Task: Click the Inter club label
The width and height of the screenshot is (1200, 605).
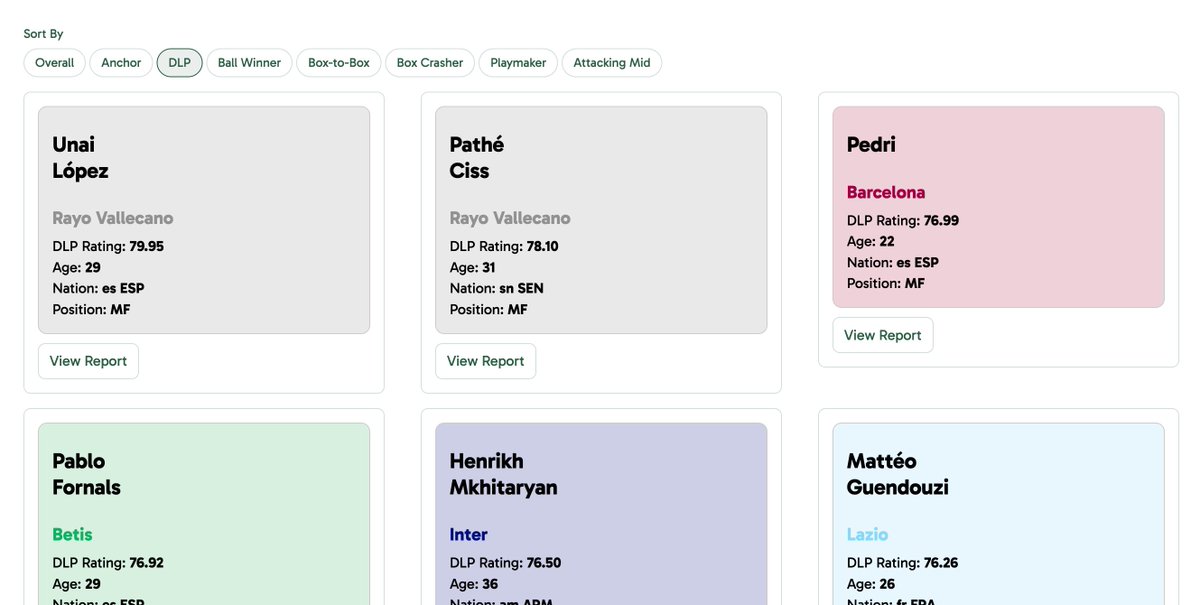Action: click(468, 534)
